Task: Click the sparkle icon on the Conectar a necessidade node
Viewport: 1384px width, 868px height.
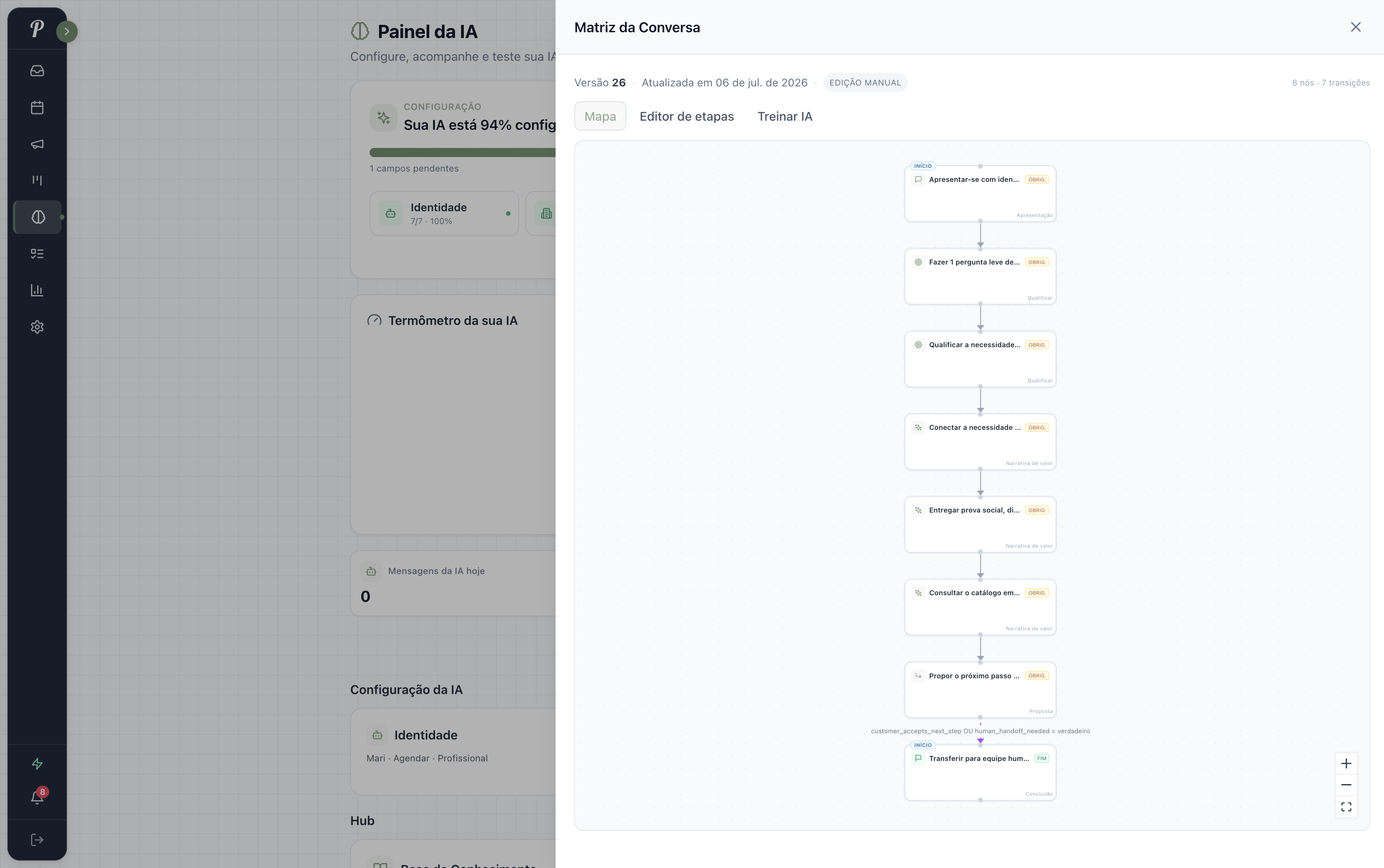Action: click(x=918, y=428)
